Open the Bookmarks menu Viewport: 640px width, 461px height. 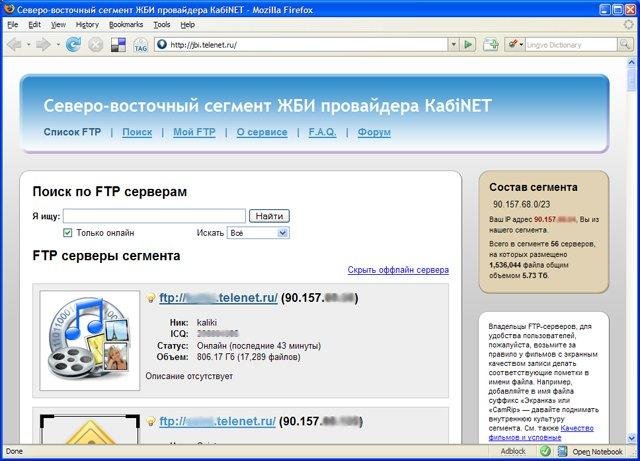(126, 24)
